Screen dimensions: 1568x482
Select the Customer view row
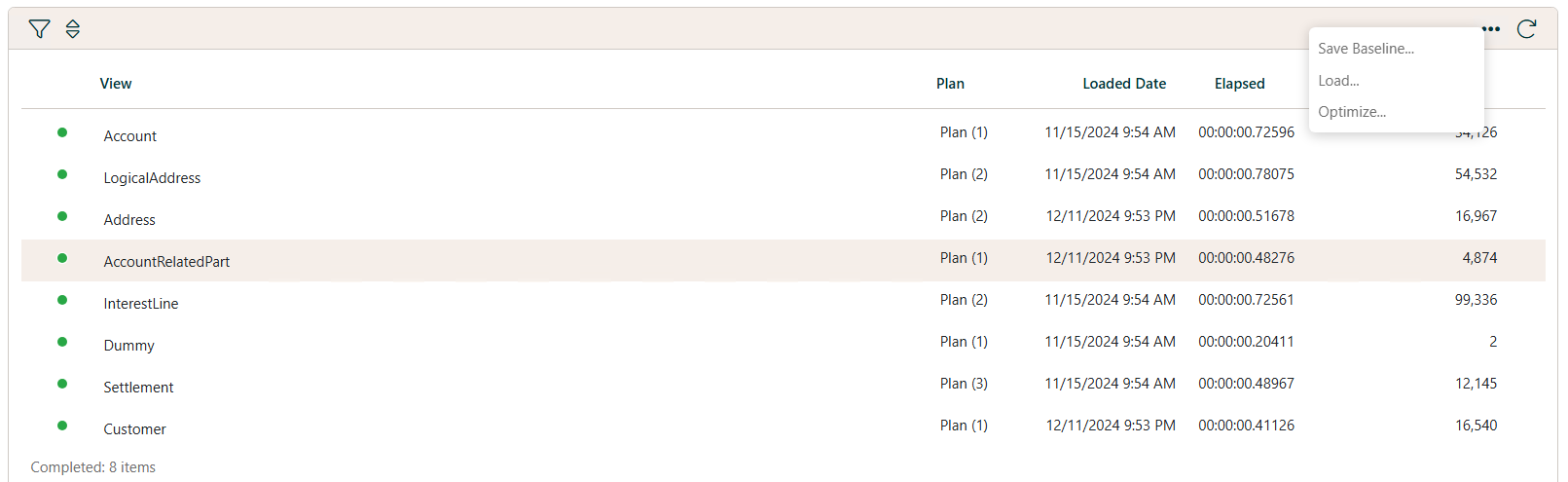(134, 429)
